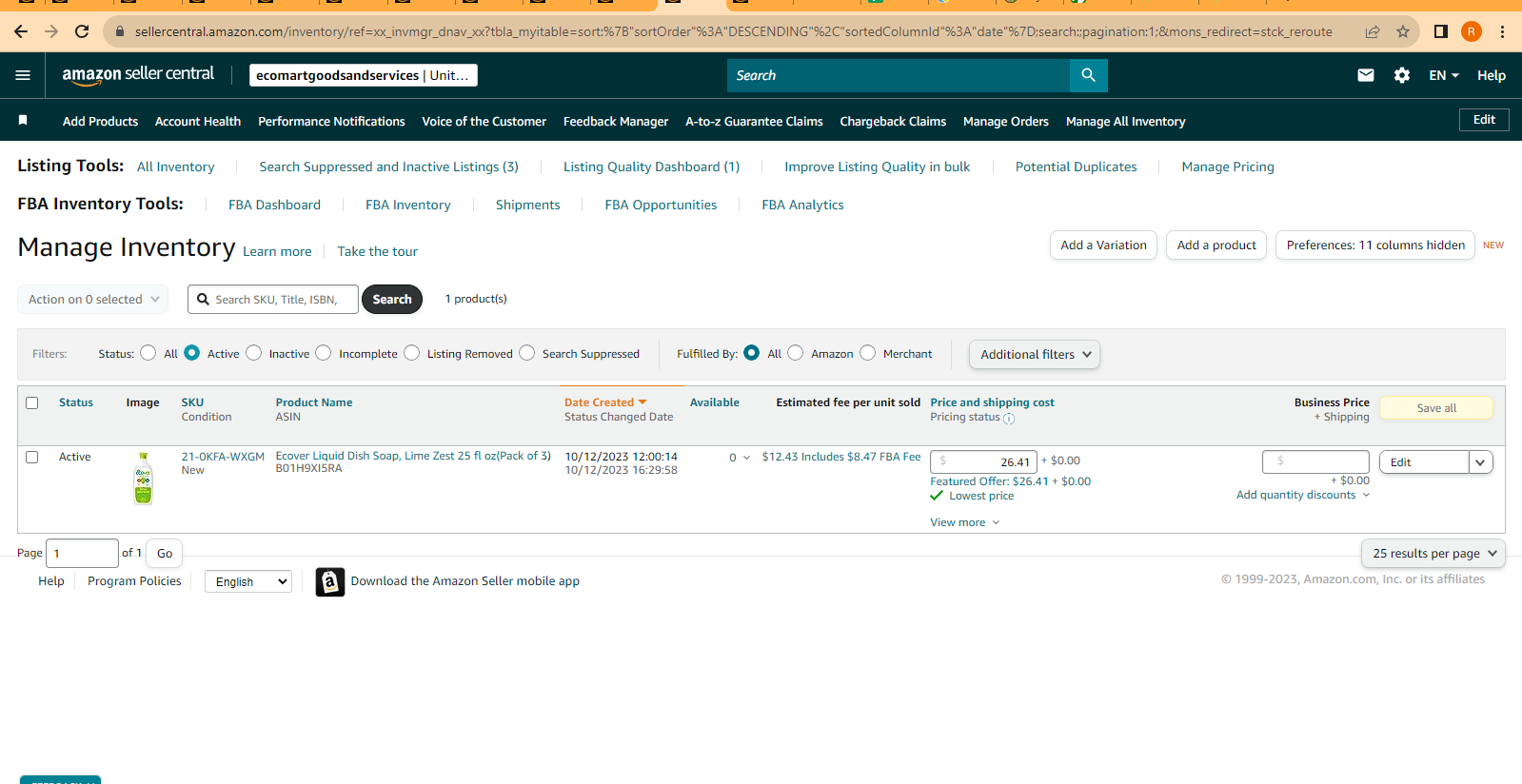
Task: Click the Search button for SKU search
Action: (392, 299)
